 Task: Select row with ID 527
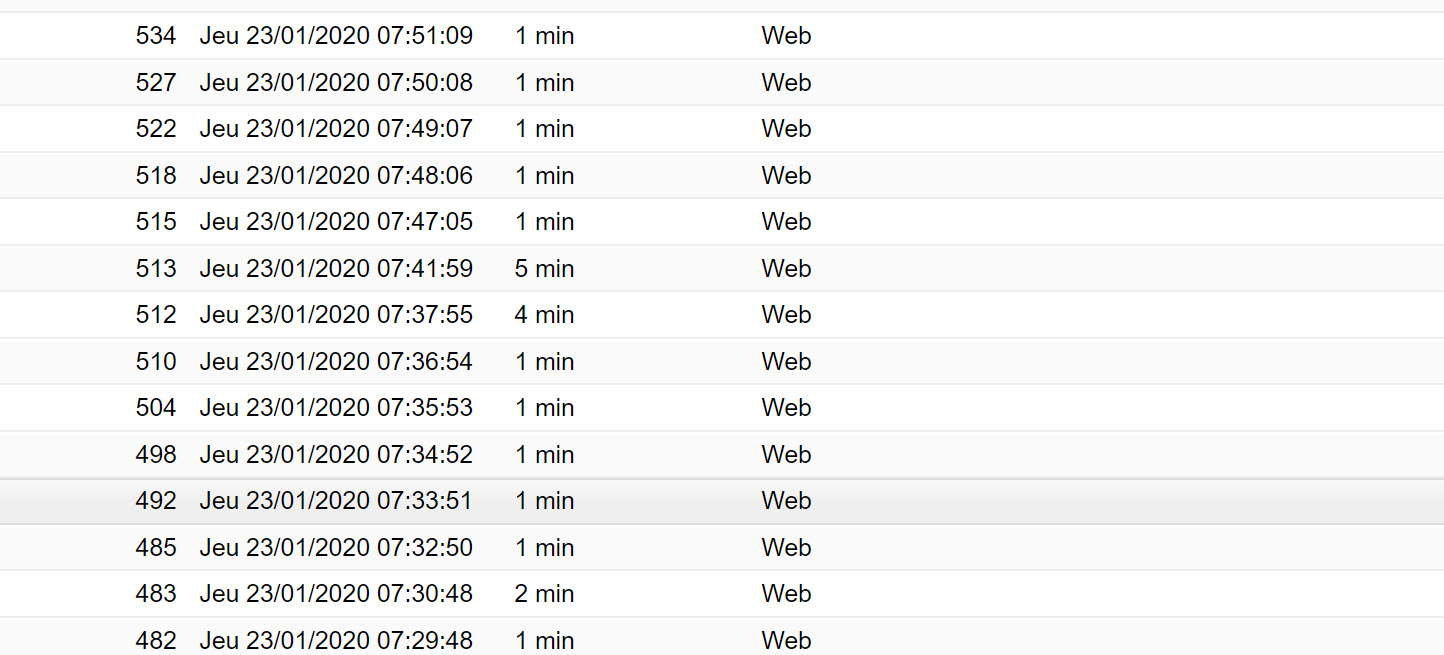(722, 82)
